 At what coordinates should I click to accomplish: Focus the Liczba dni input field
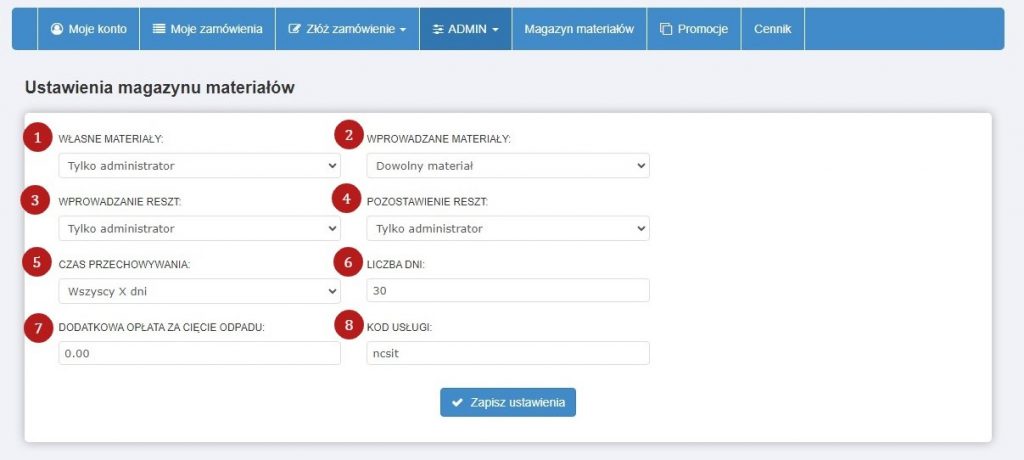click(x=508, y=291)
